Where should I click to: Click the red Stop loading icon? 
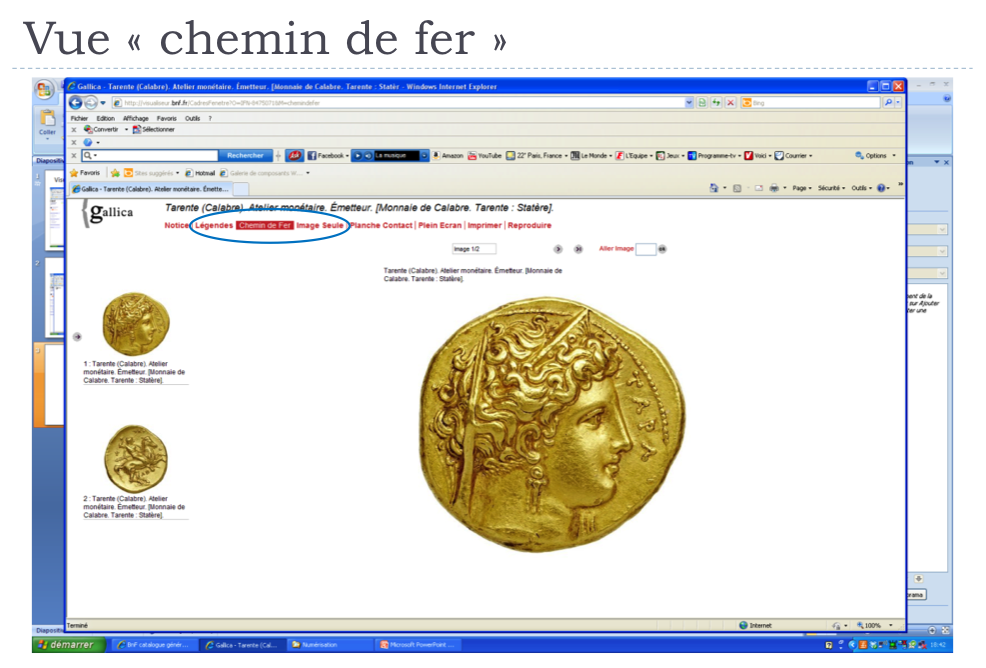point(730,103)
